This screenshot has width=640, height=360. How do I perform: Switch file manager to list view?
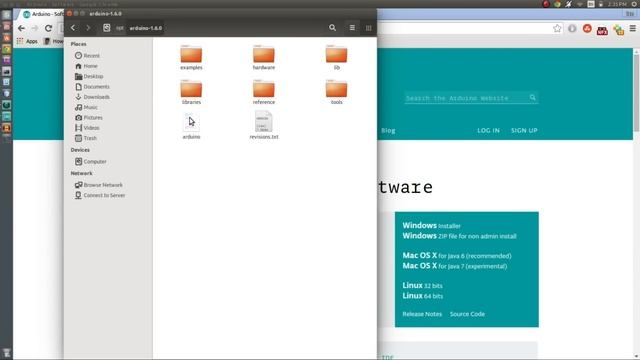[x=352, y=28]
